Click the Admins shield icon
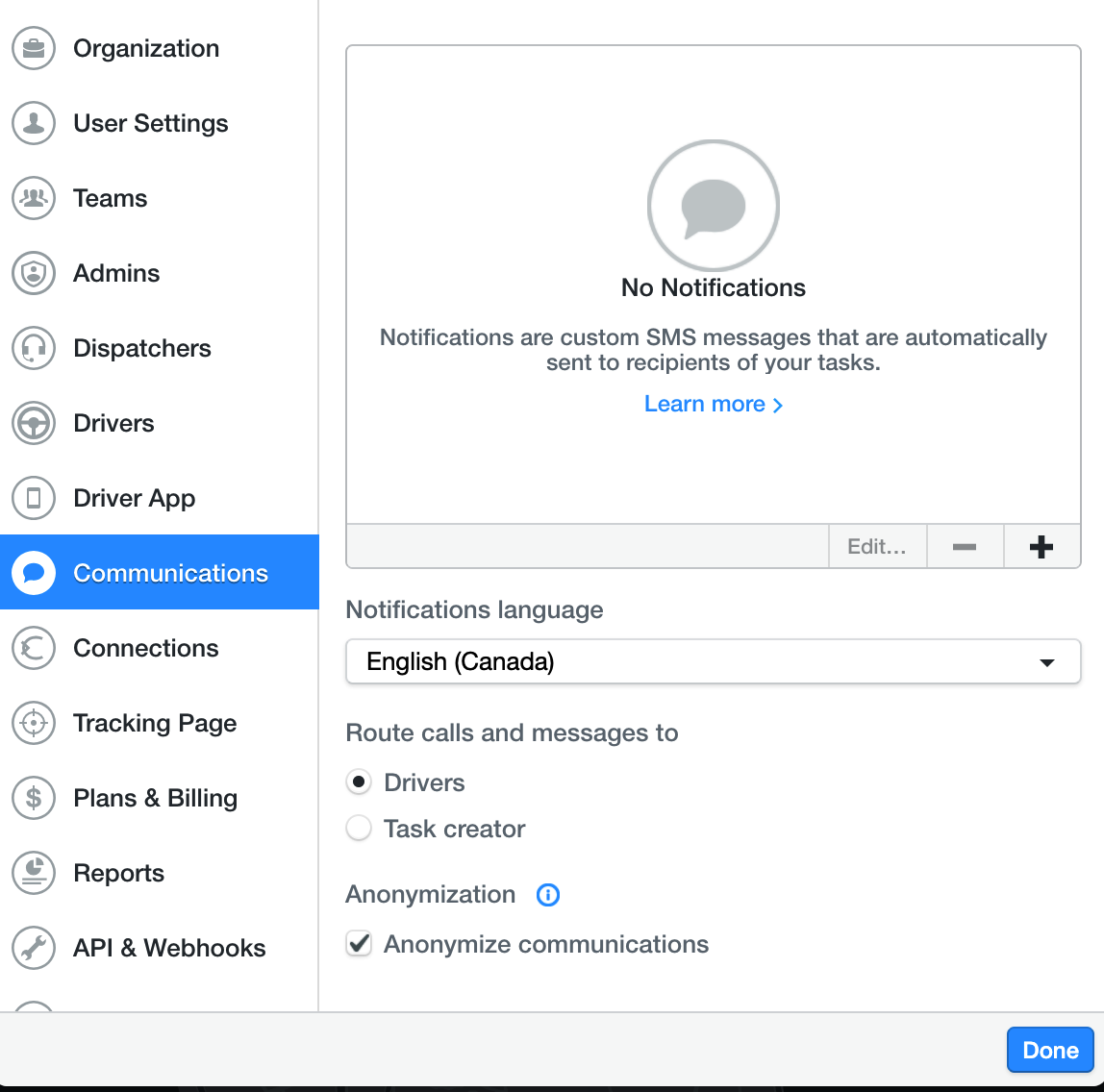 pos(33,273)
